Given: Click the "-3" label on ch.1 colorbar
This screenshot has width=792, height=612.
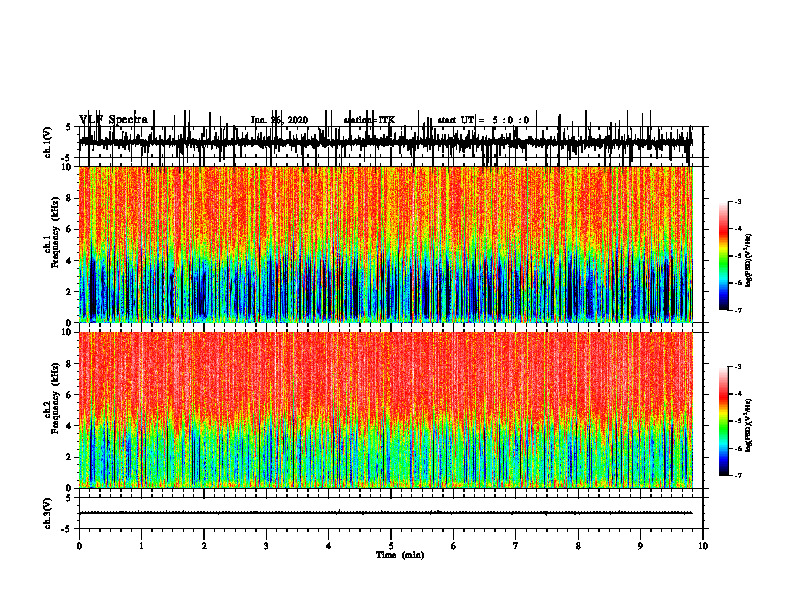Looking at the screenshot, I should click(738, 202).
